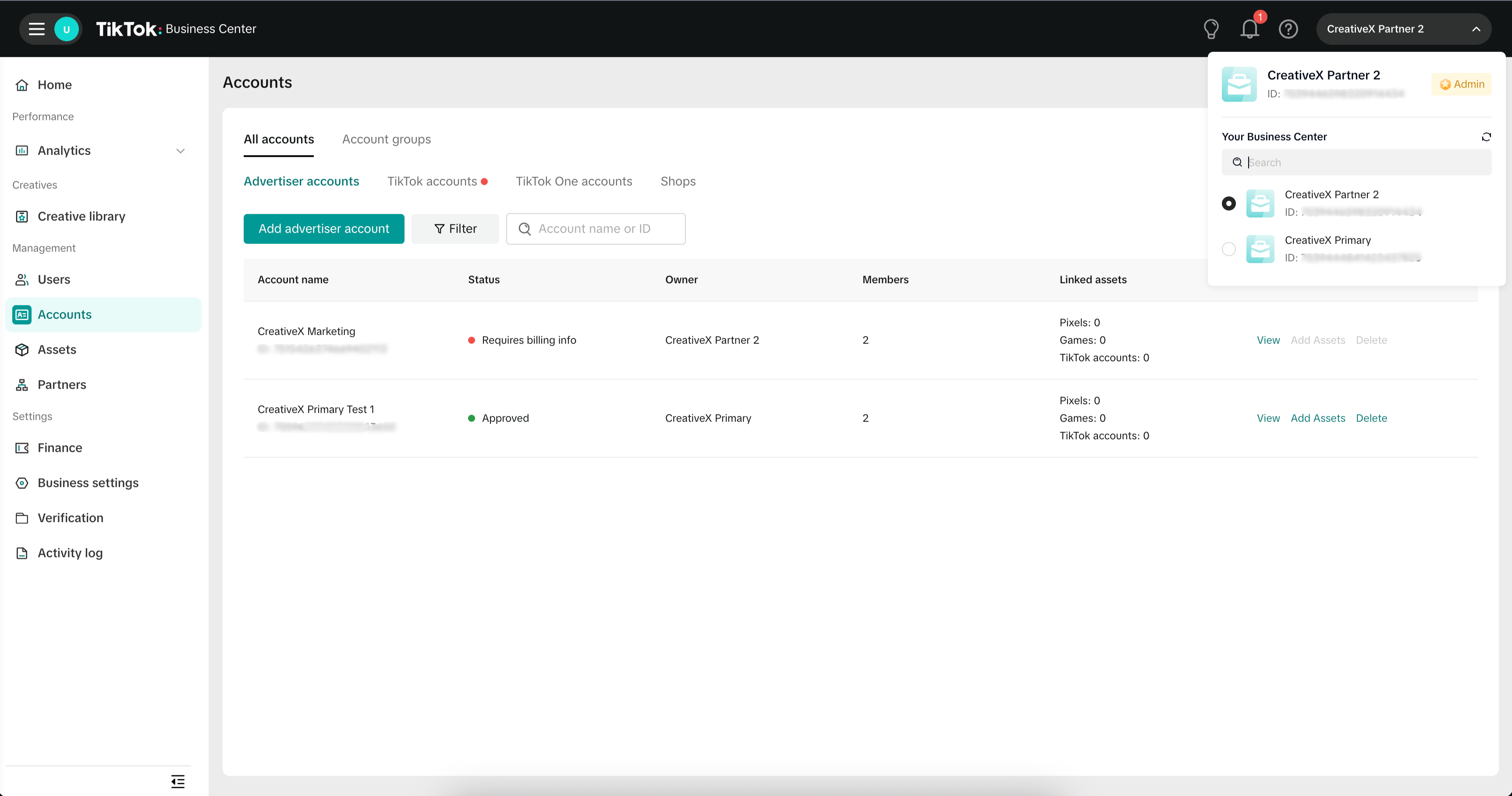Click the Analytics chart icon
The height and width of the screenshot is (796, 1512).
pyautogui.click(x=22, y=150)
